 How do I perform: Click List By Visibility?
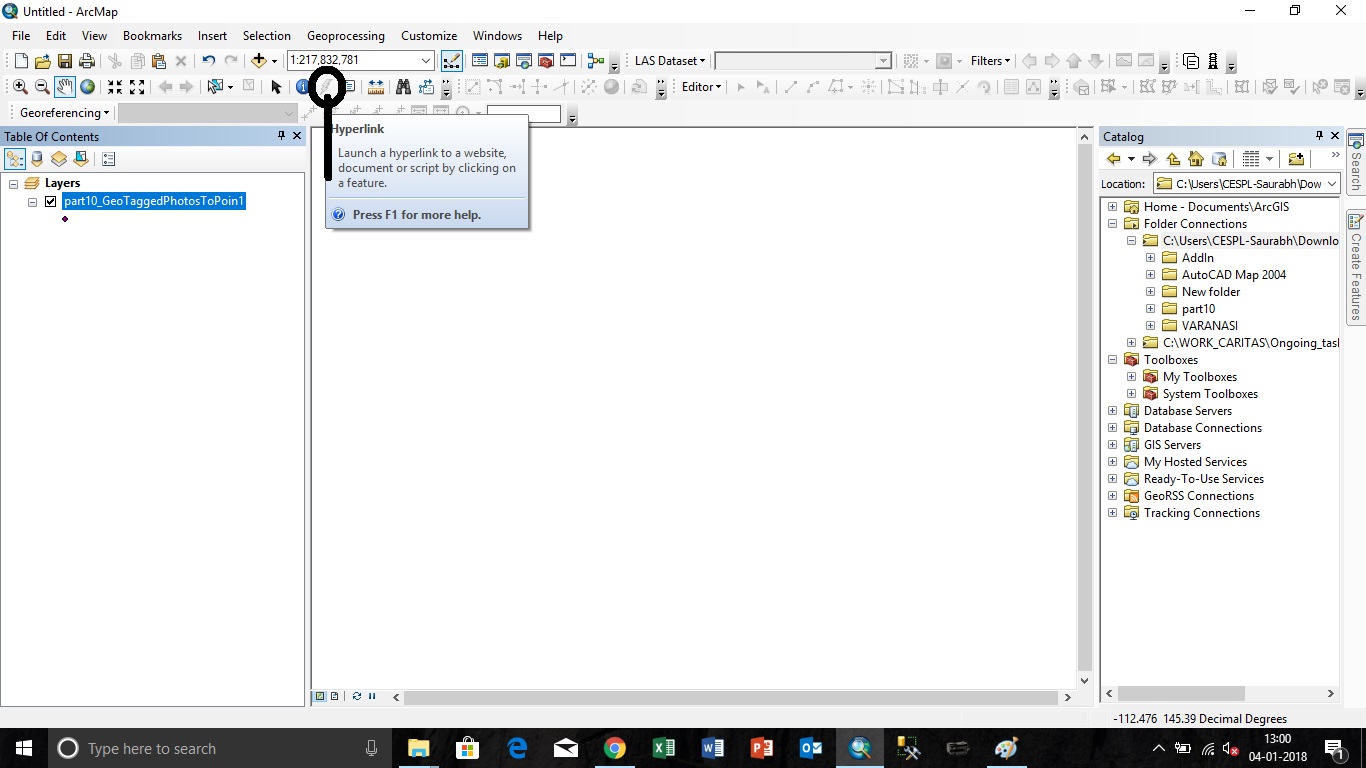59,159
